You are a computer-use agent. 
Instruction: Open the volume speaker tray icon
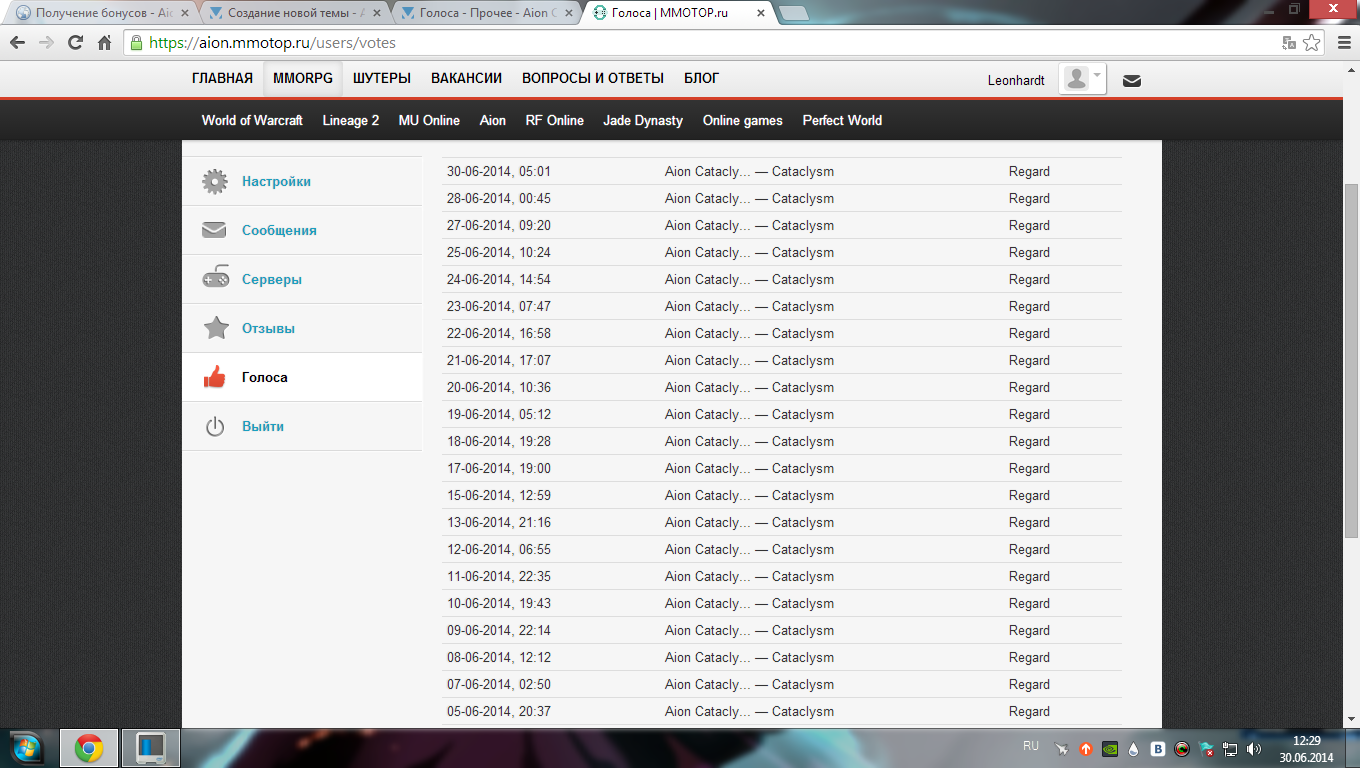point(1254,748)
